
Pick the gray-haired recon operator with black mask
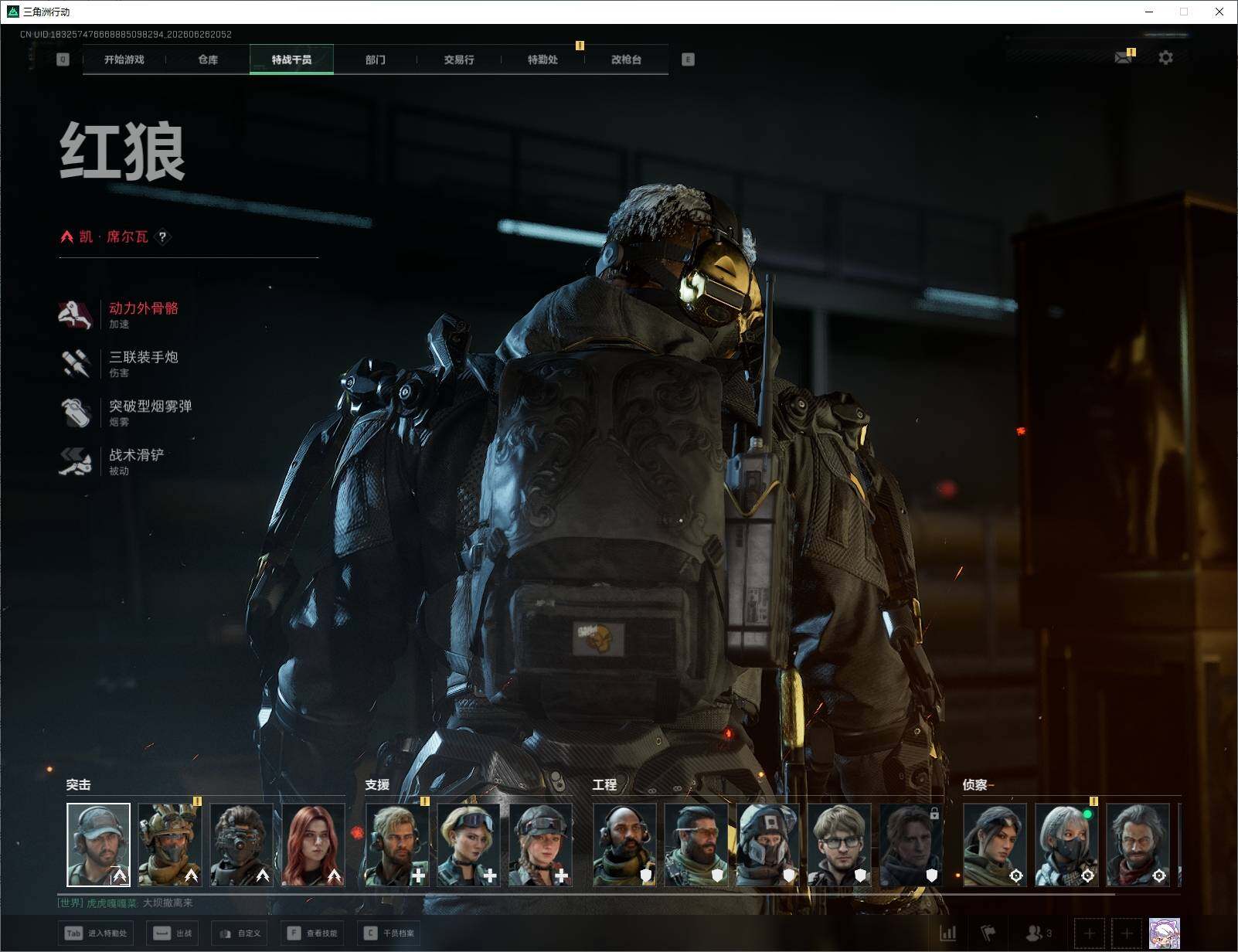pos(1067,845)
